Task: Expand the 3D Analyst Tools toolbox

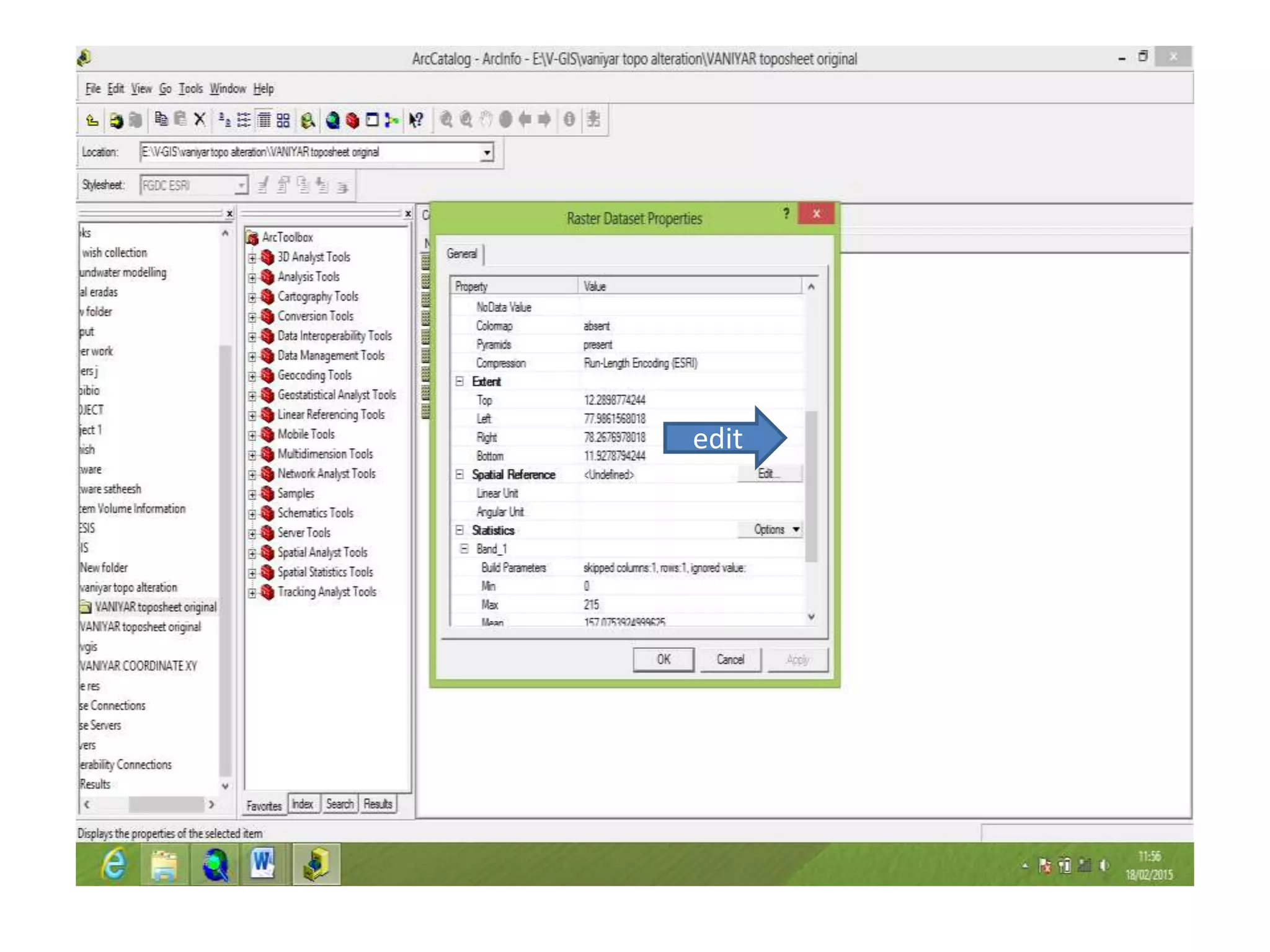Action: [x=252, y=257]
